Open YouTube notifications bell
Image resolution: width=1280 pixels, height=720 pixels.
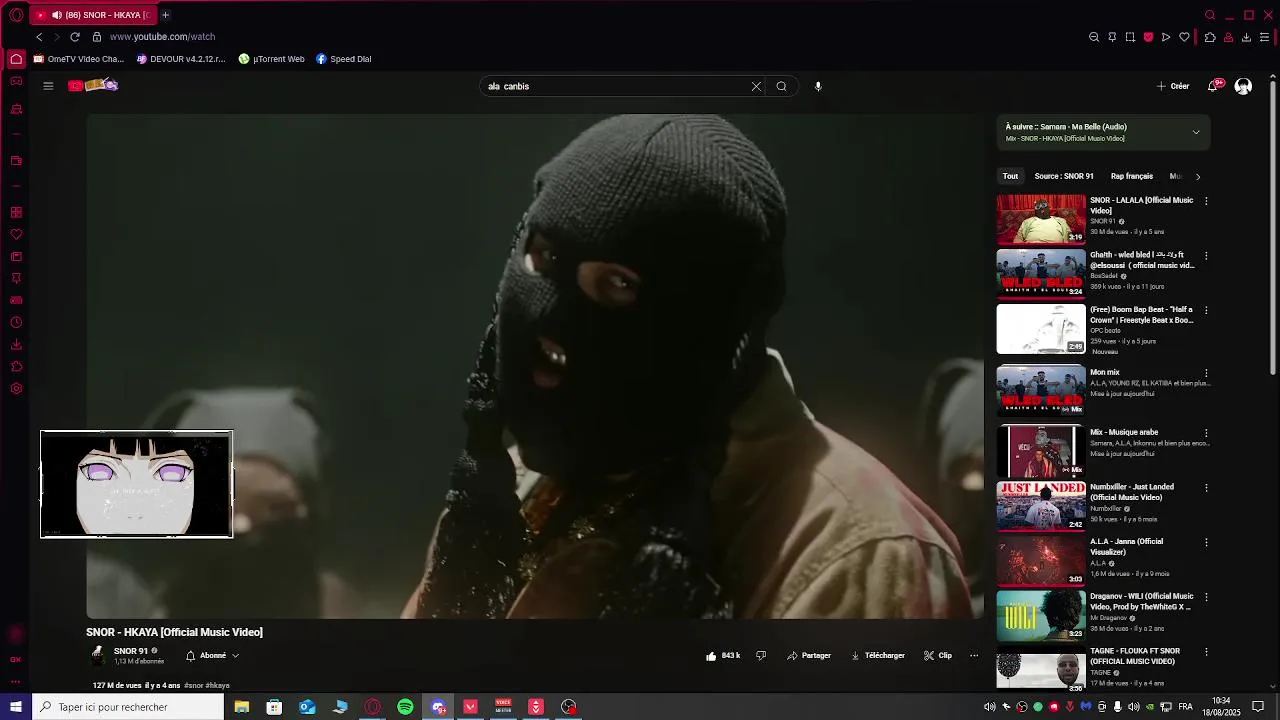pyautogui.click(x=1213, y=86)
